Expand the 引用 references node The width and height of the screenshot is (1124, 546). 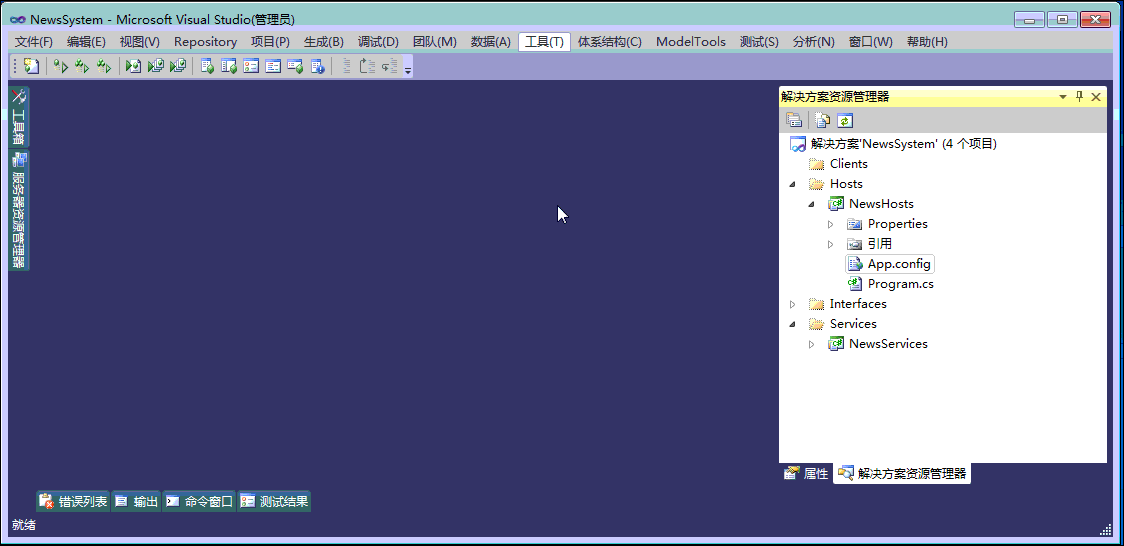[x=831, y=244]
